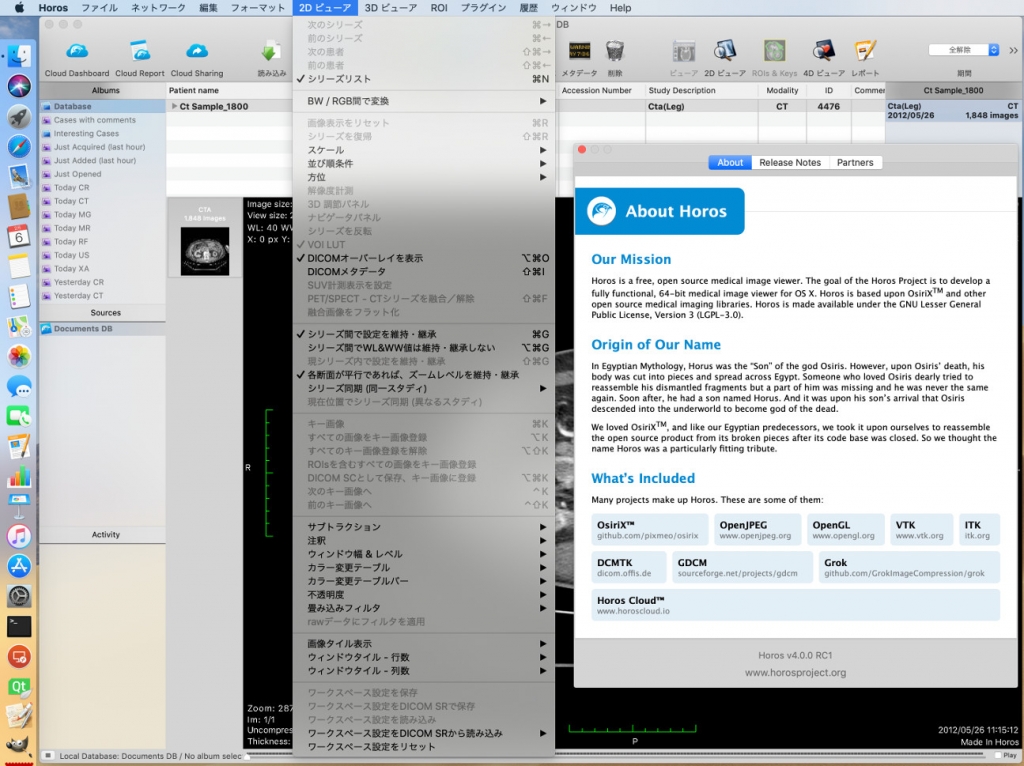Select Cta(Leg) study in right panel
The width and height of the screenshot is (1024, 766).
[952, 110]
